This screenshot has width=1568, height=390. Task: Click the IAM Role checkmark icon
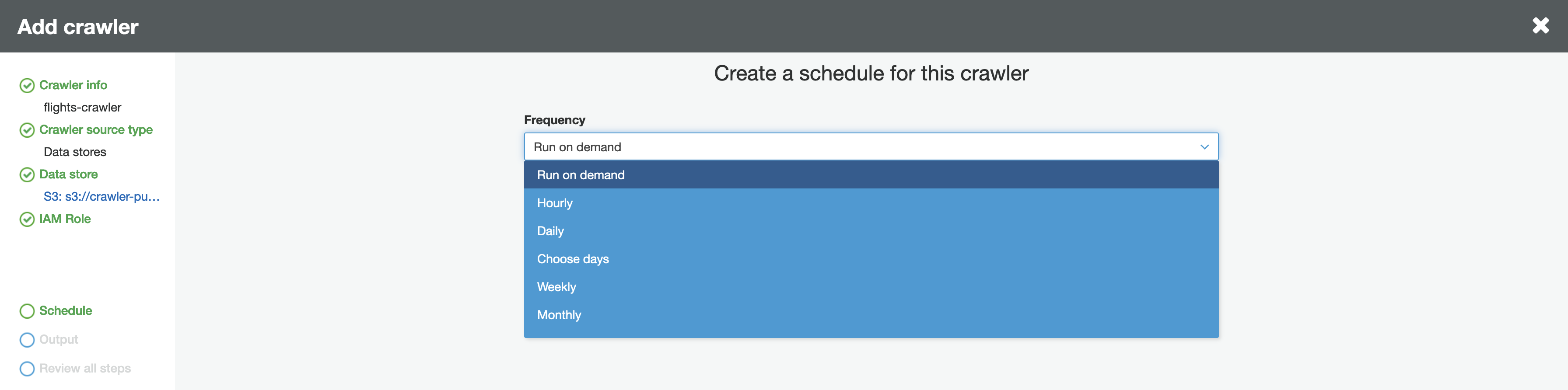[x=27, y=219]
